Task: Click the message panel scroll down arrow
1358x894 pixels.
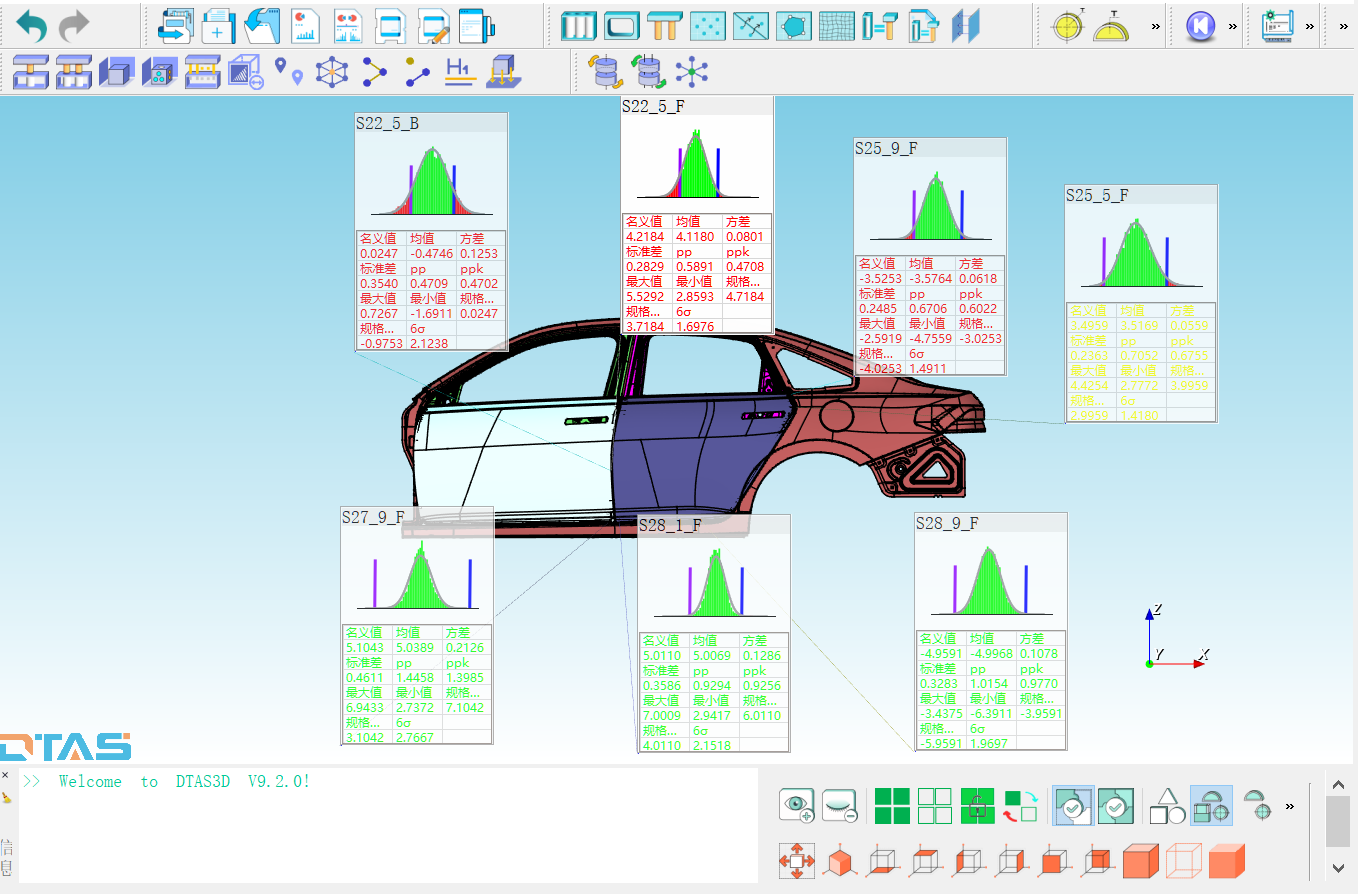Action: (x=1338, y=867)
